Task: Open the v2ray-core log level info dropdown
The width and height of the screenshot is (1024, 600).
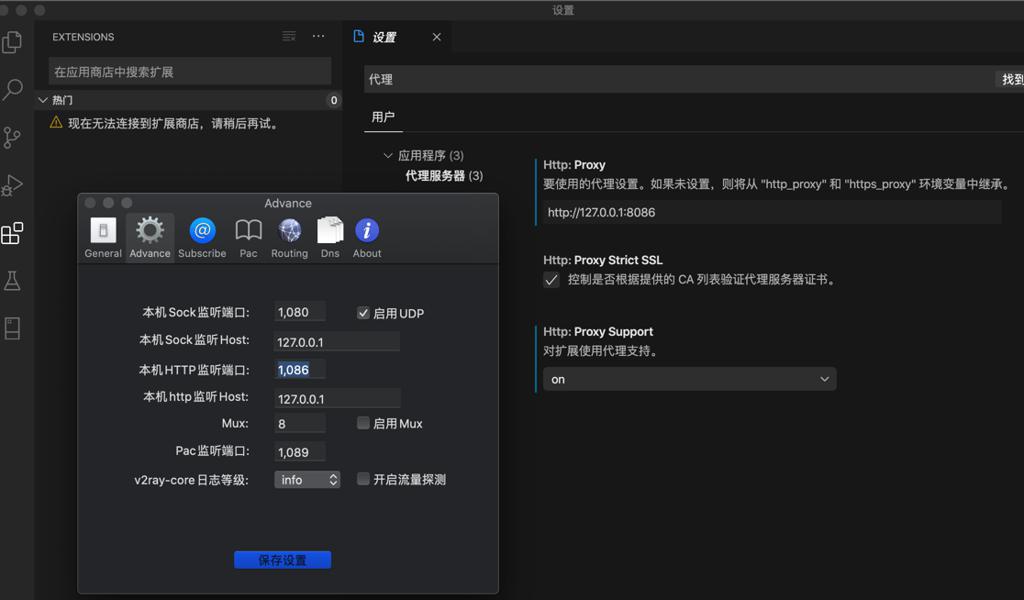Action: point(307,480)
